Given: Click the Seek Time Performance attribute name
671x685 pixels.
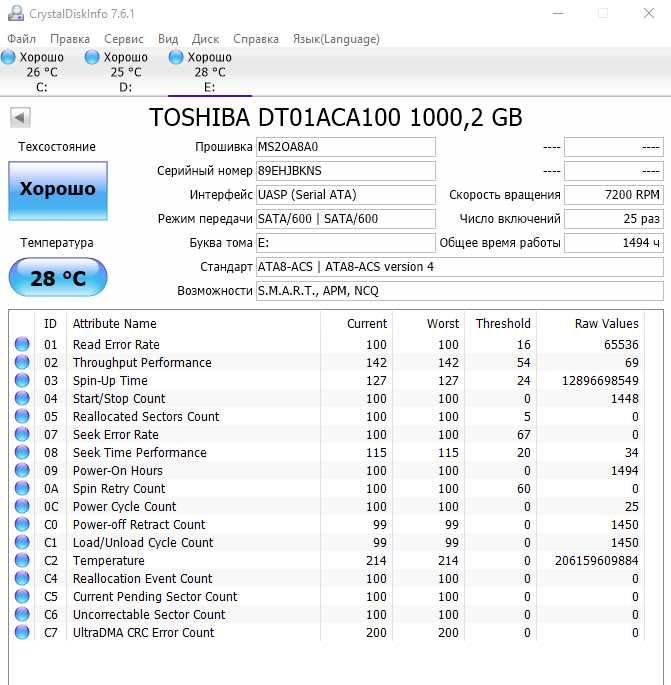Looking at the screenshot, I should pos(139,453).
